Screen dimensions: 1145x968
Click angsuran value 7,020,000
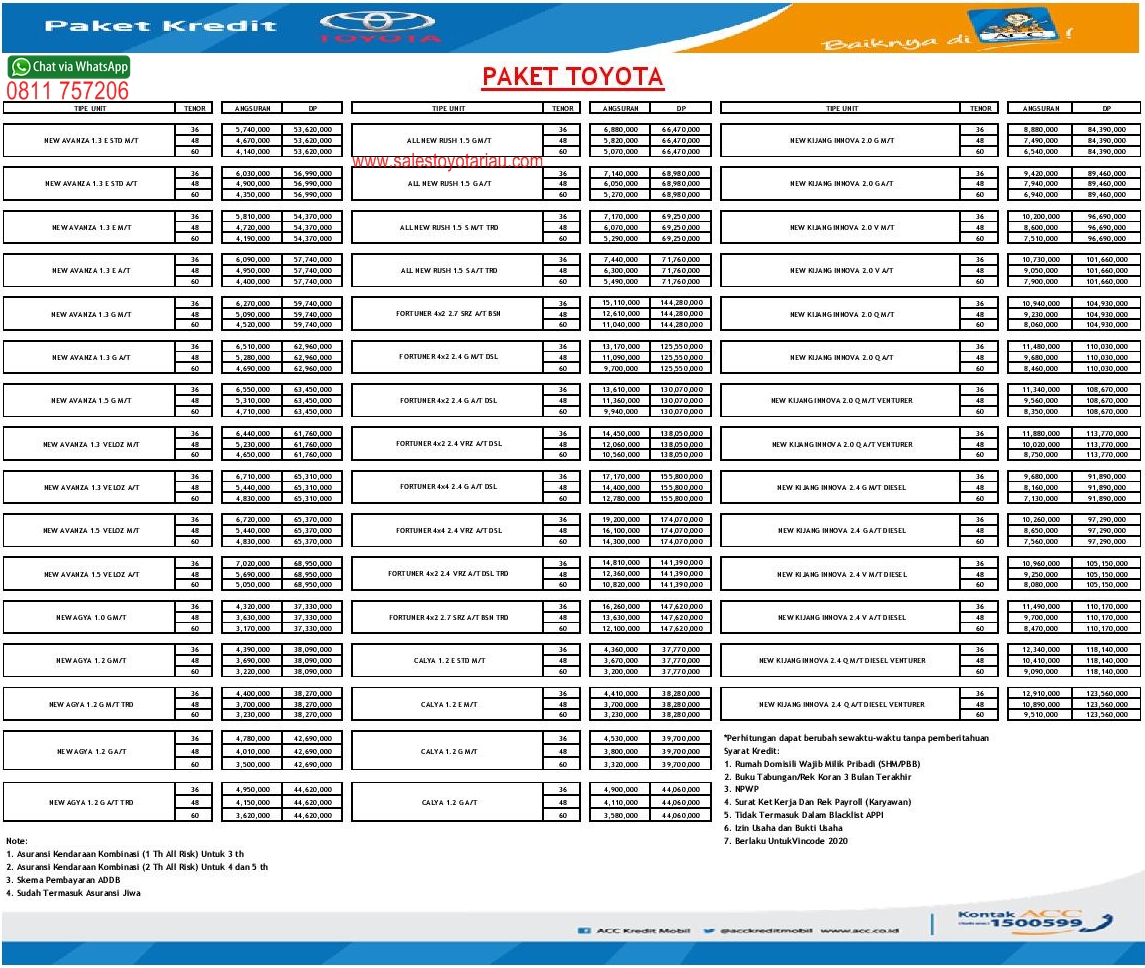pyautogui.click(x=253, y=563)
